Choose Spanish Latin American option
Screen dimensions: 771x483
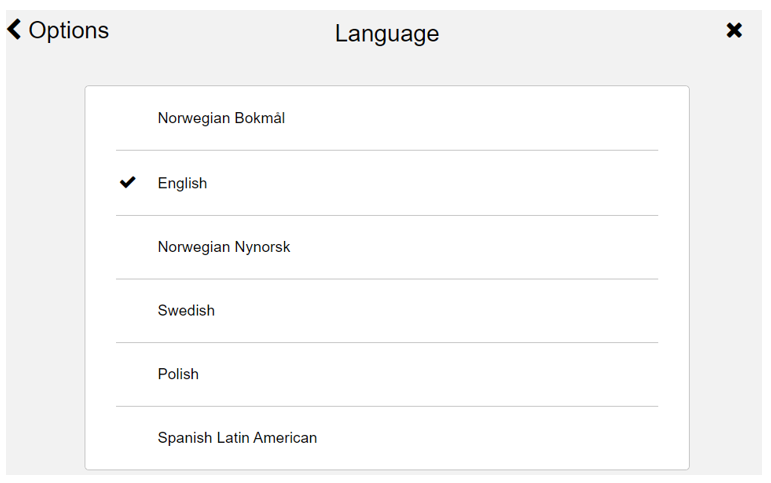tap(387, 438)
